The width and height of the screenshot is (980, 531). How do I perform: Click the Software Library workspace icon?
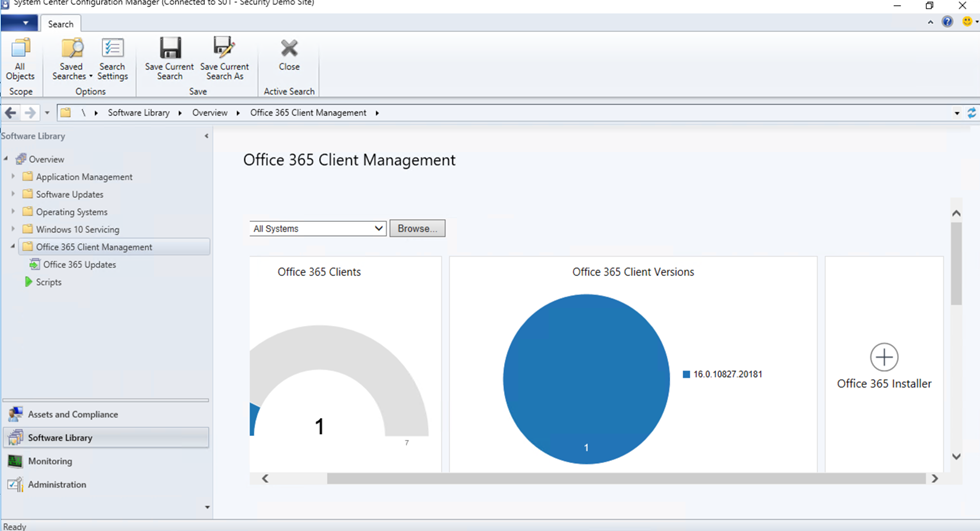click(x=15, y=438)
